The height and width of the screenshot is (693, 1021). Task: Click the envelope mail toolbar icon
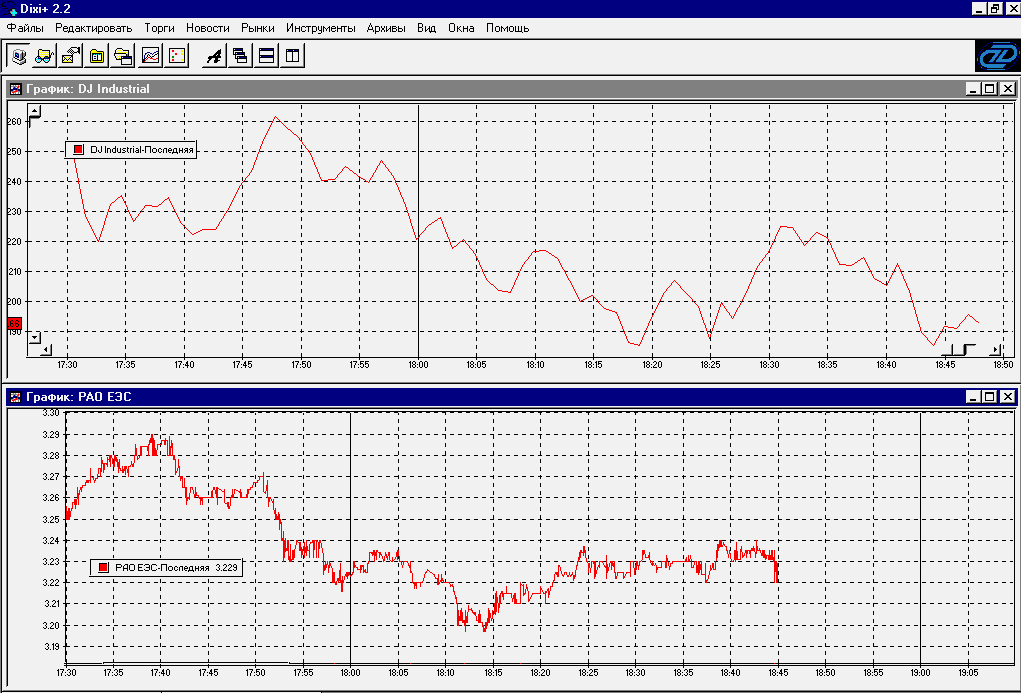71,56
